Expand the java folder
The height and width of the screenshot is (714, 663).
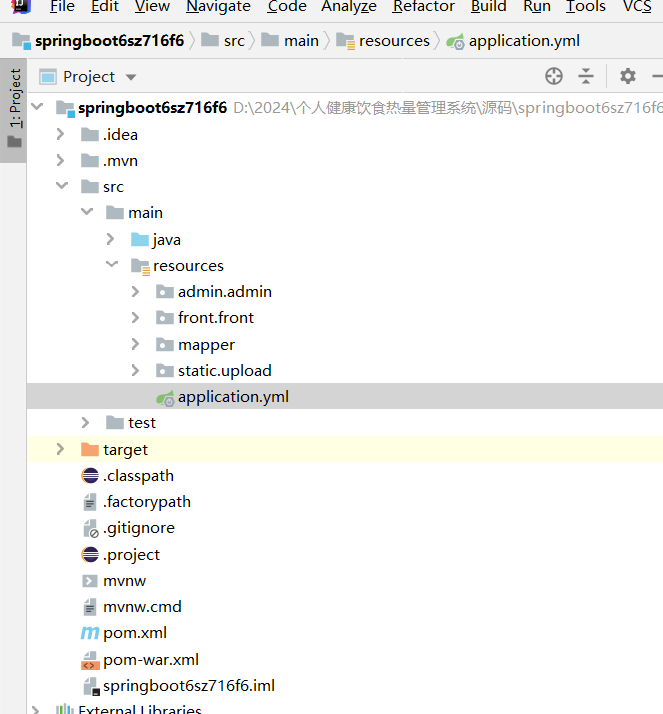point(110,240)
